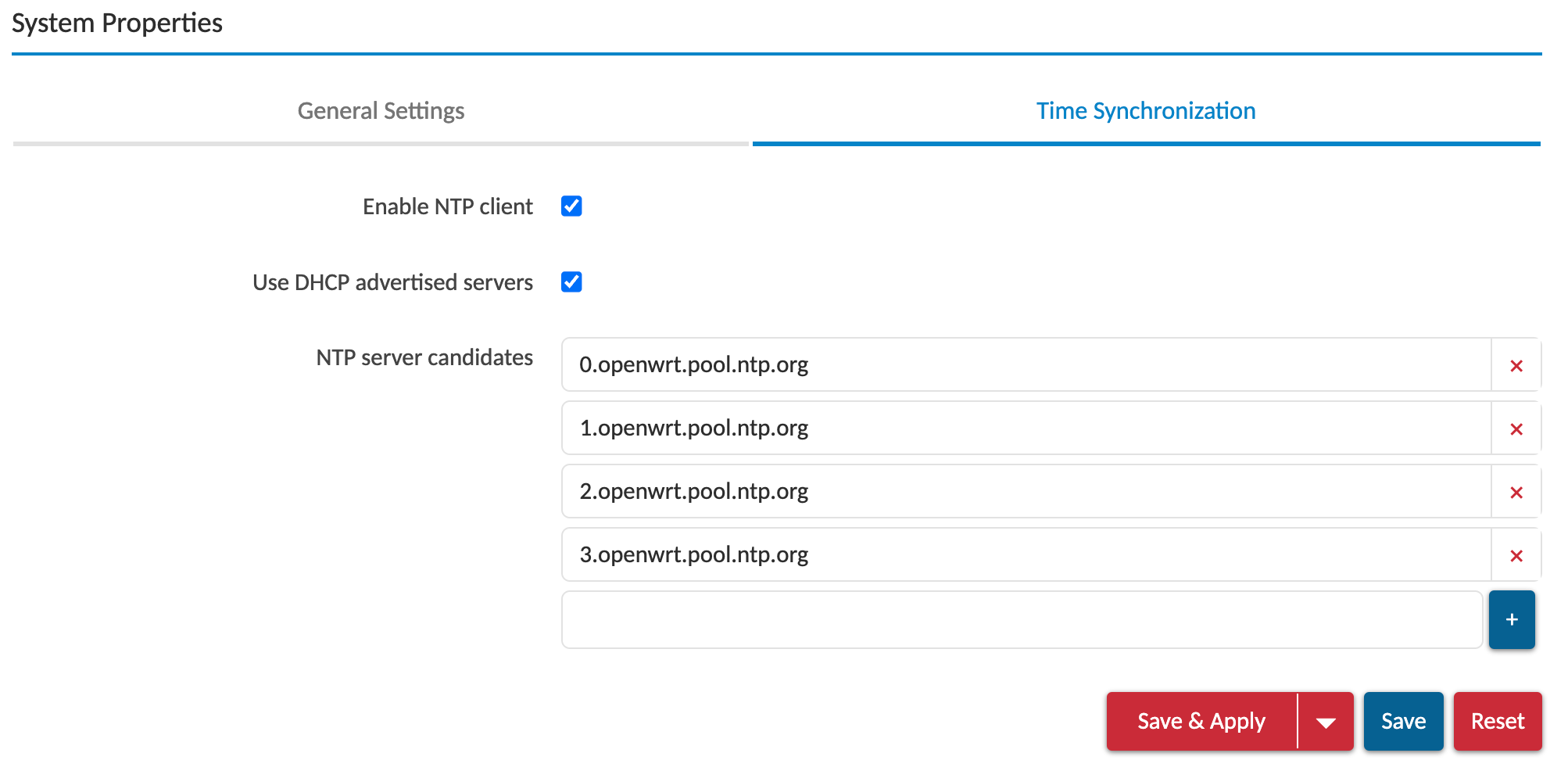
Task: Click the empty new NTP server field
Action: (1022, 619)
